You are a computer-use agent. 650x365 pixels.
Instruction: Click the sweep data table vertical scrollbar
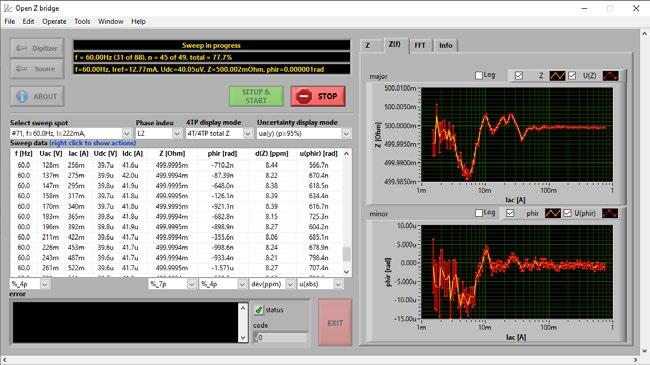coord(347,212)
